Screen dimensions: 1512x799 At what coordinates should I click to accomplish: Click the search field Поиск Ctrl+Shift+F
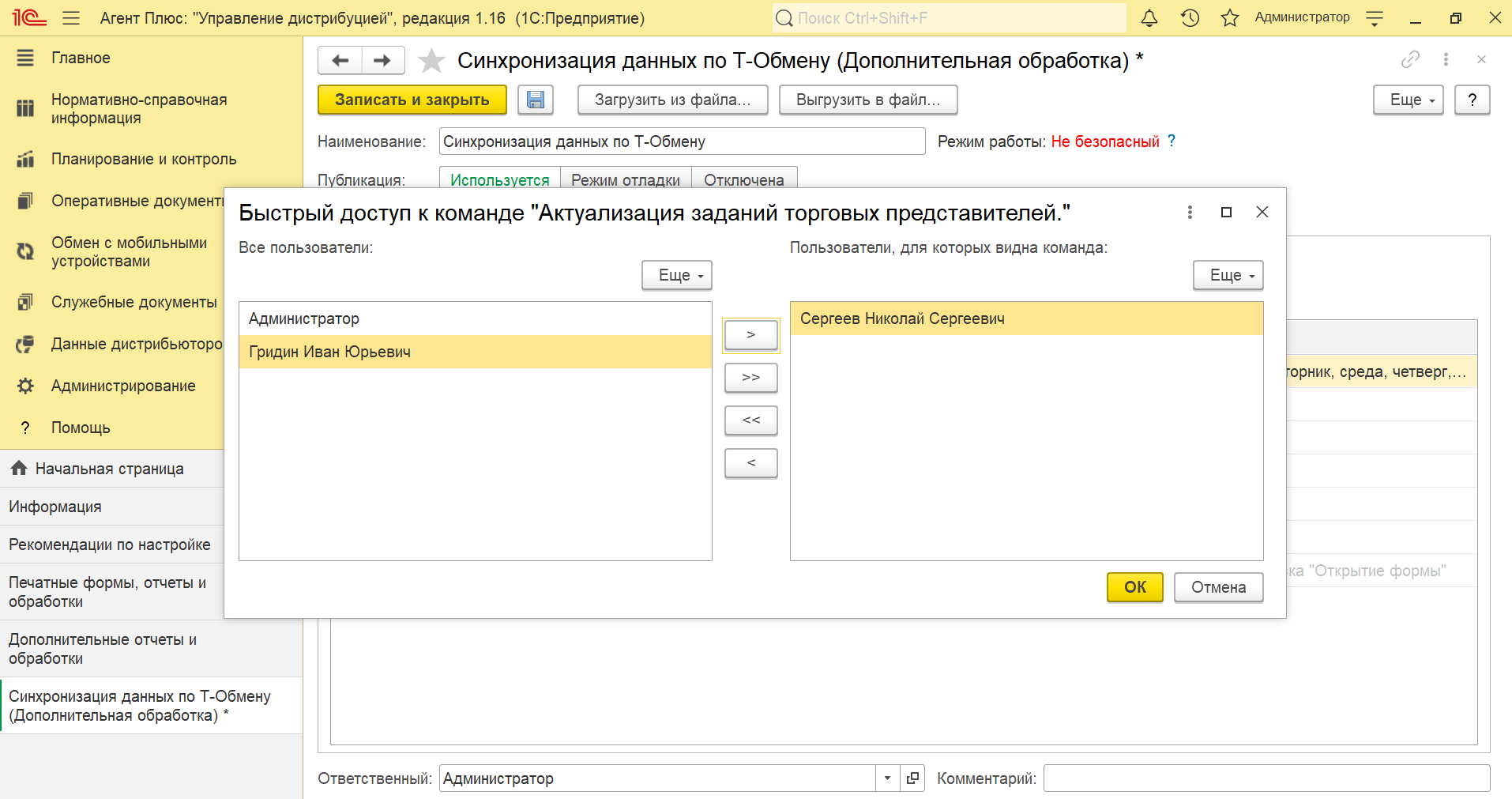point(949,17)
